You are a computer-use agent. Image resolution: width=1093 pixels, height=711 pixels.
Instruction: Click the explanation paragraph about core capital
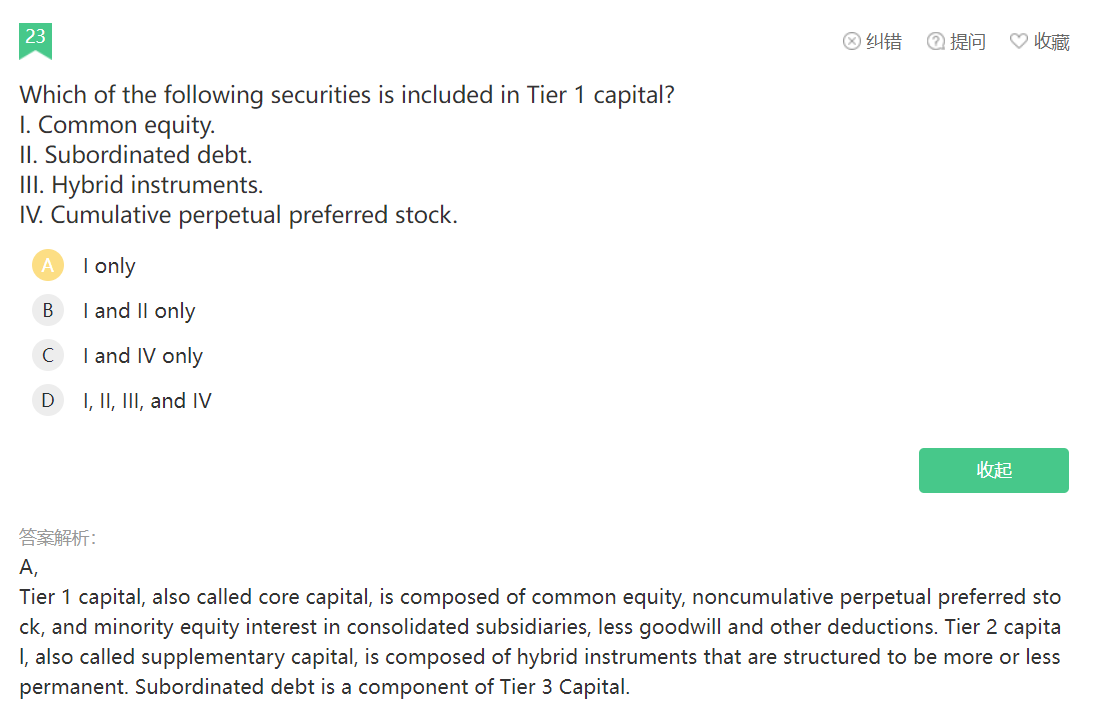click(540, 642)
